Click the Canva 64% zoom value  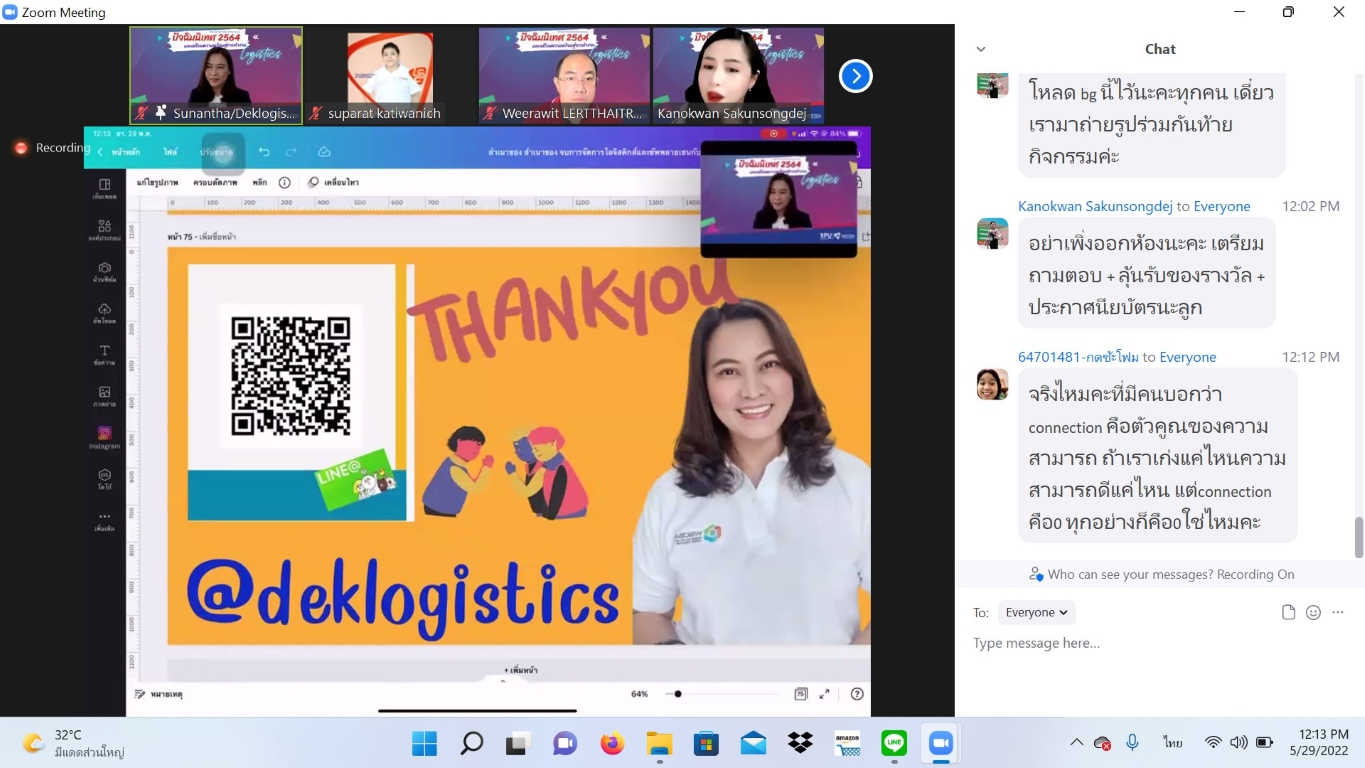point(639,694)
